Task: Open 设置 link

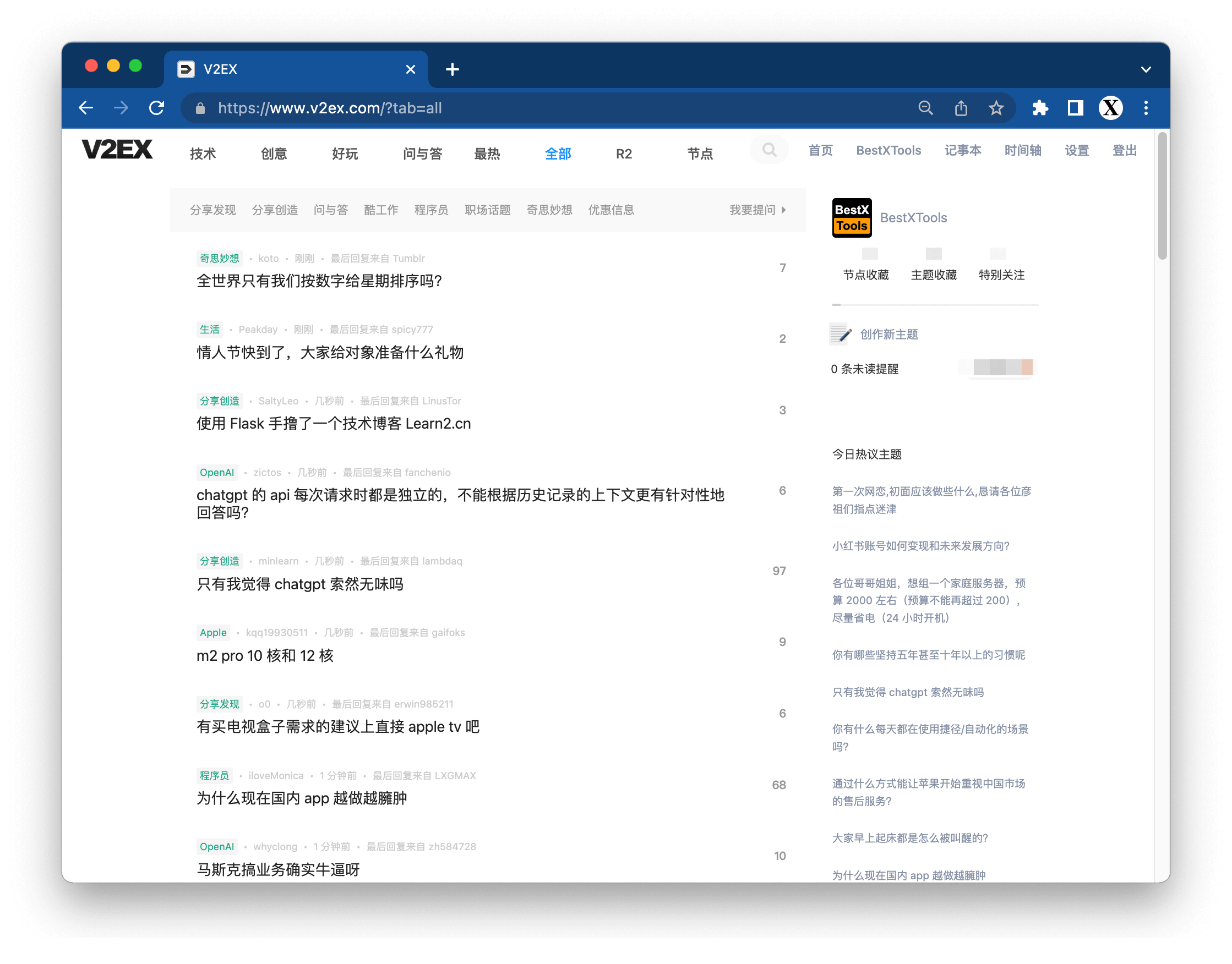Action: [1076, 150]
